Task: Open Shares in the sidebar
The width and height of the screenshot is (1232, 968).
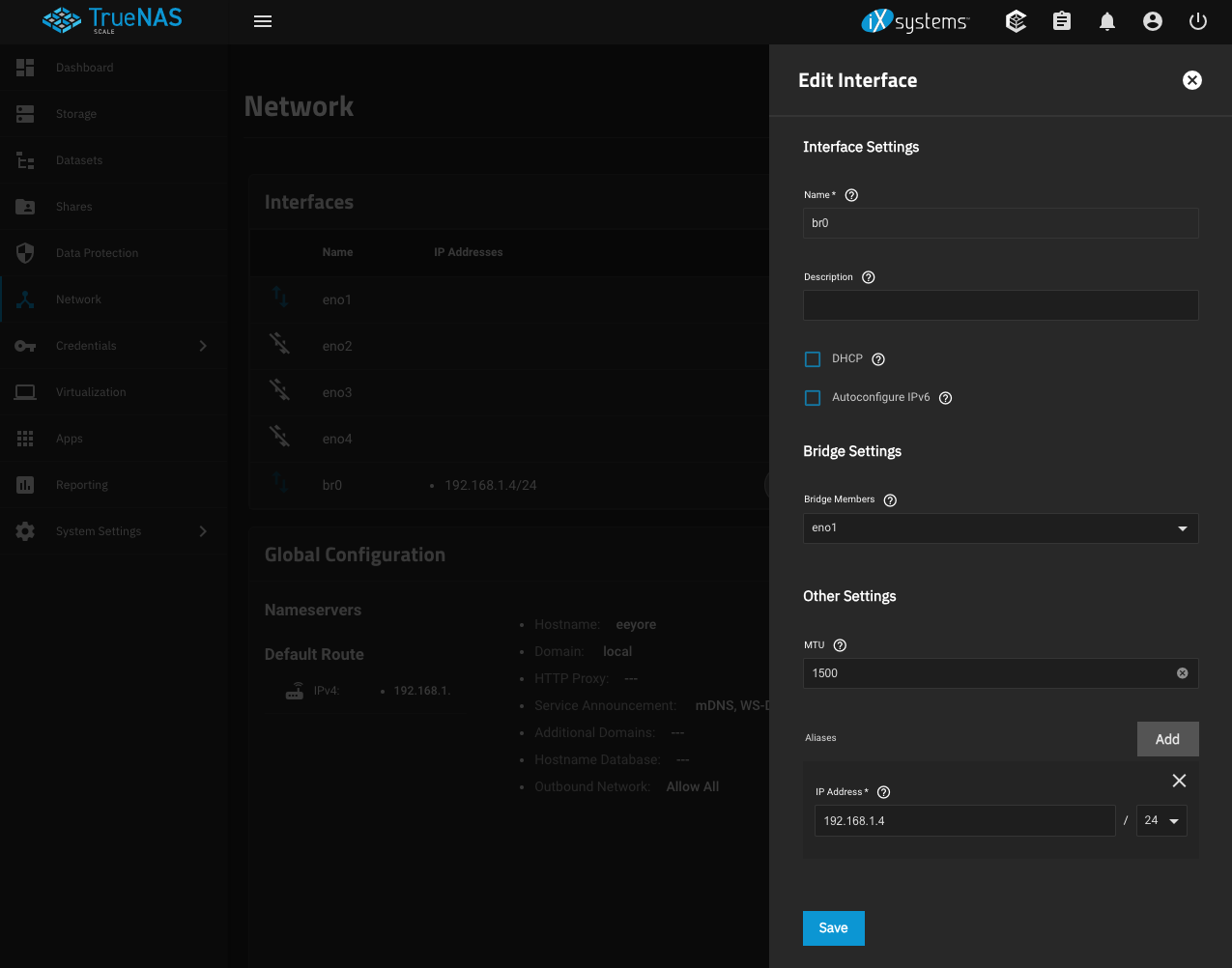Action: tap(114, 207)
